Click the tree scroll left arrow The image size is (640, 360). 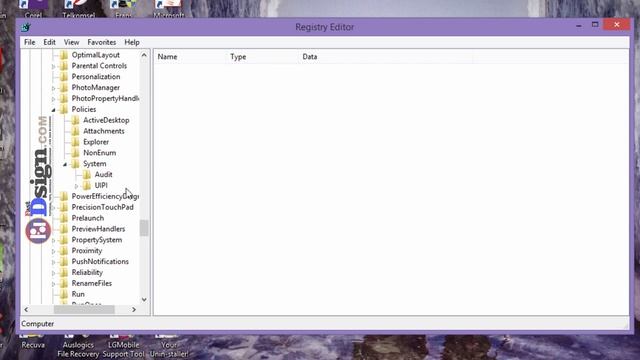coord(26,310)
